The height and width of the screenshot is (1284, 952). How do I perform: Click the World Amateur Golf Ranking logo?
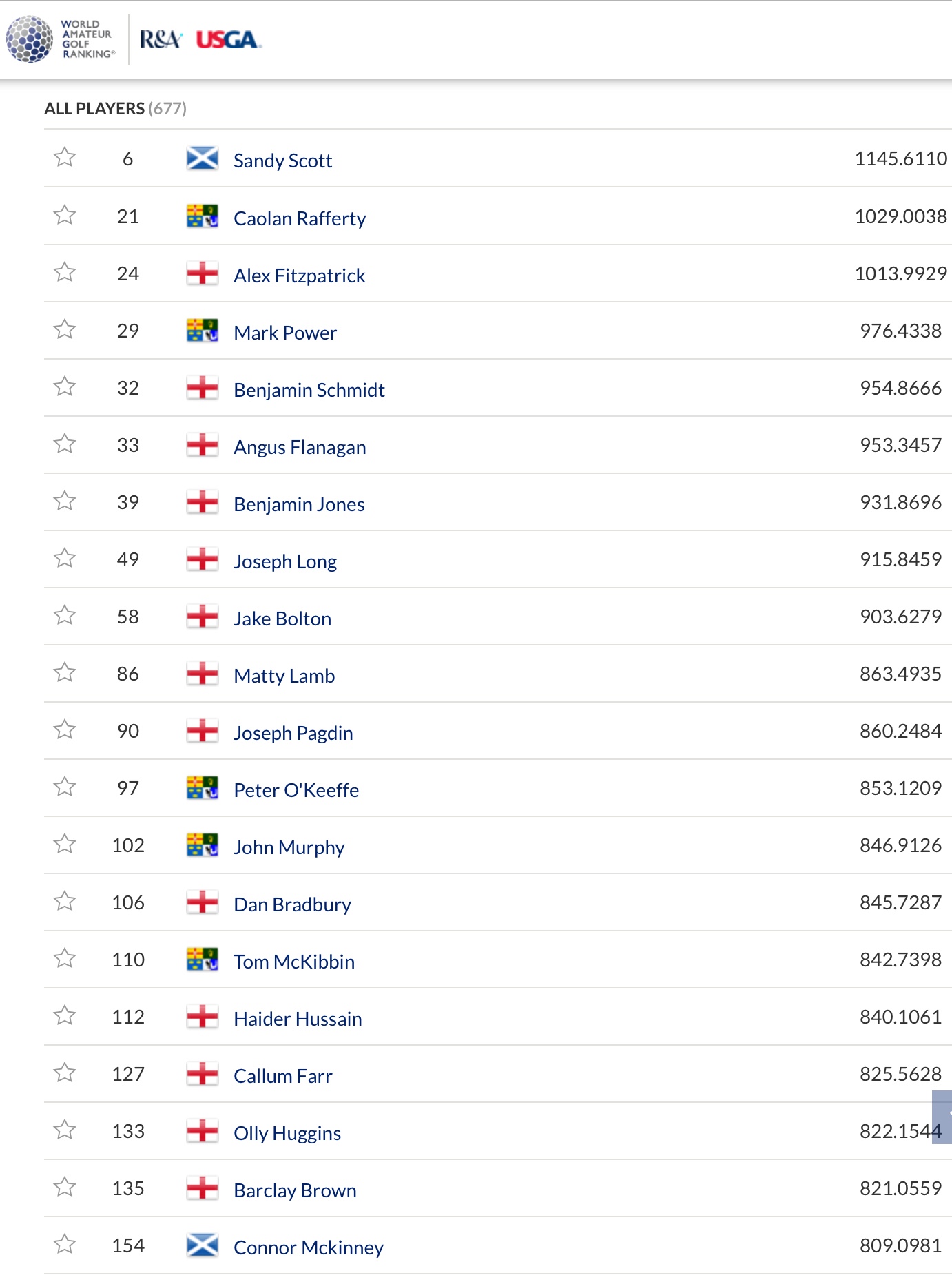(60, 39)
